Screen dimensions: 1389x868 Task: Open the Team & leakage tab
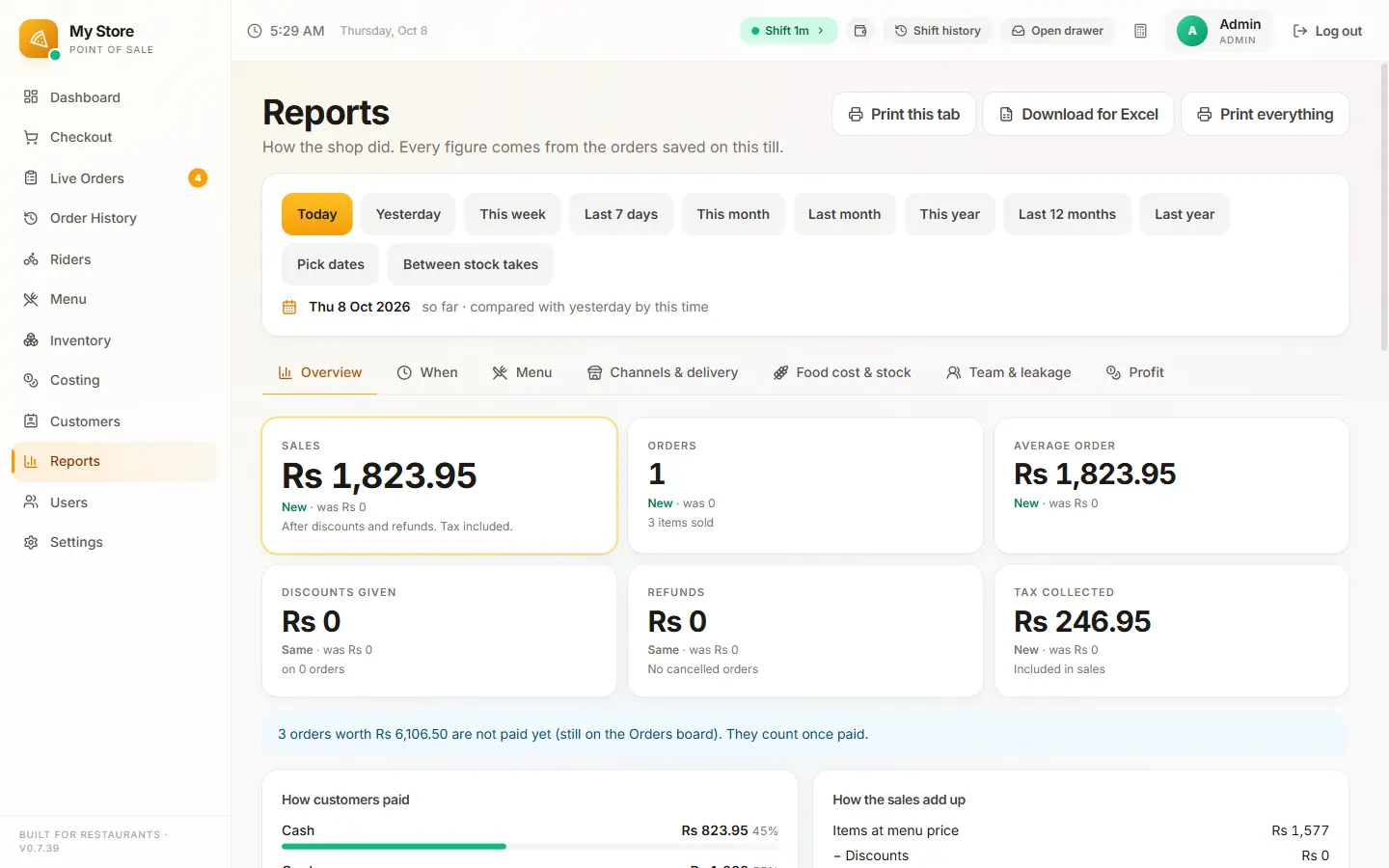click(1009, 372)
